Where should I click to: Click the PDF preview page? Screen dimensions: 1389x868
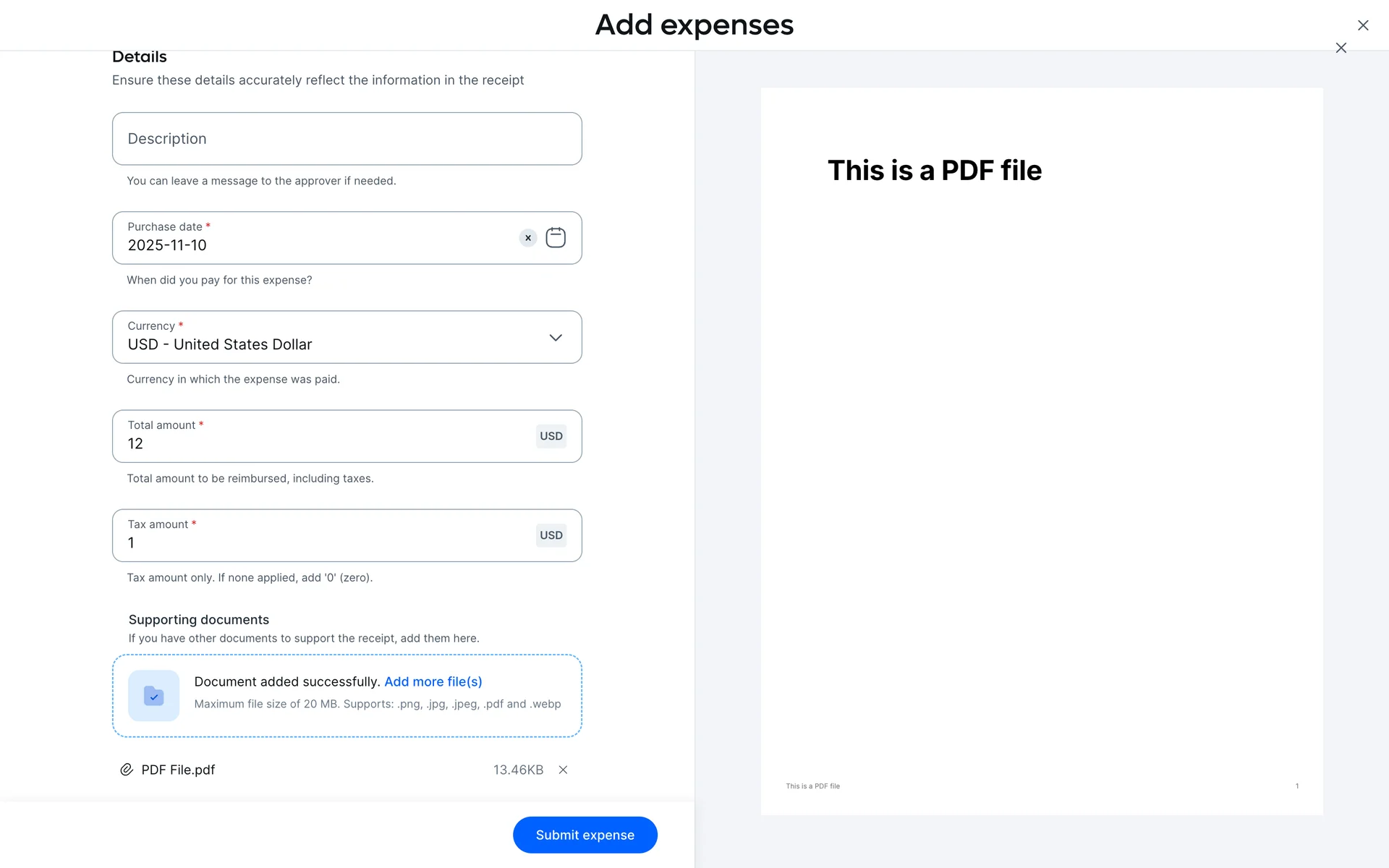click(1042, 451)
